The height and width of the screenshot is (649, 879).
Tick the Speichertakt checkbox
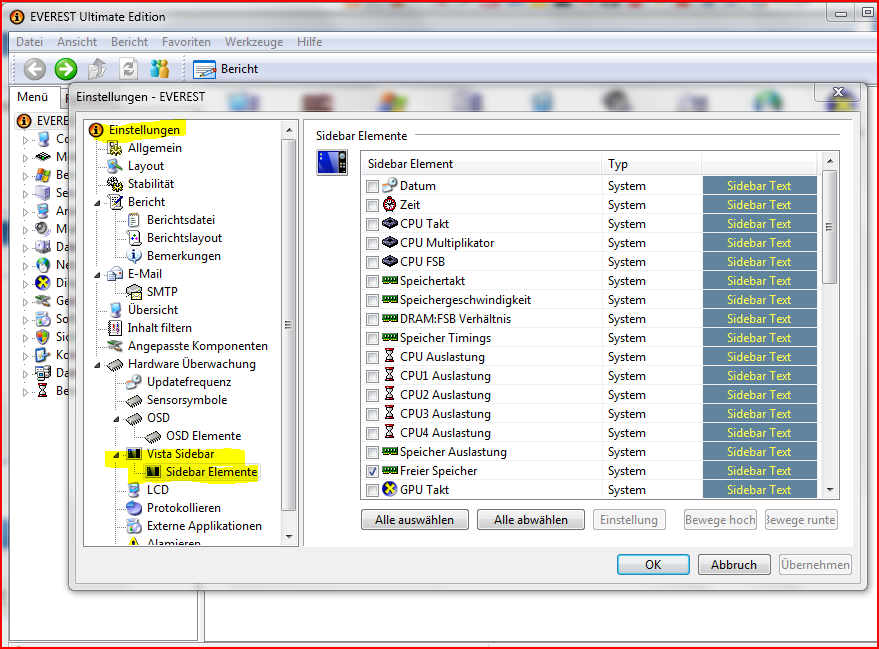(372, 281)
